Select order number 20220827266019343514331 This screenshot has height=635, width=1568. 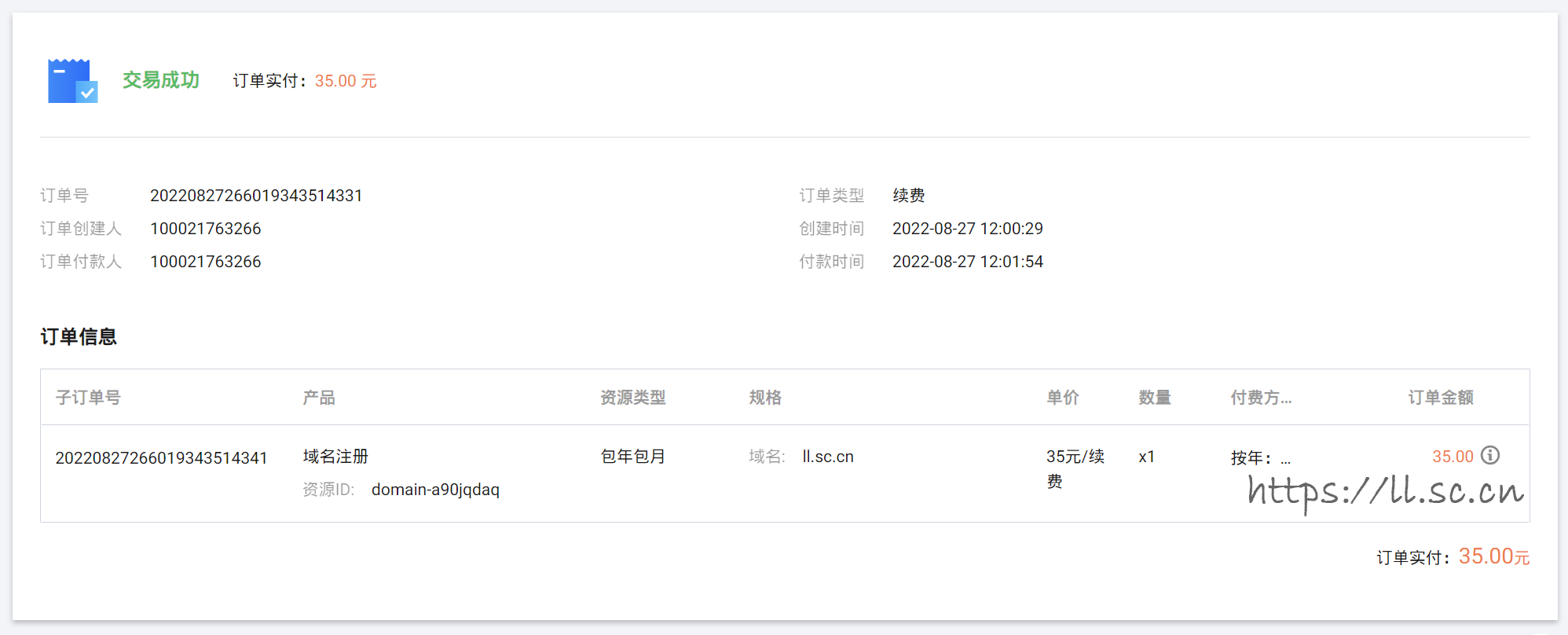tap(256, 196)
